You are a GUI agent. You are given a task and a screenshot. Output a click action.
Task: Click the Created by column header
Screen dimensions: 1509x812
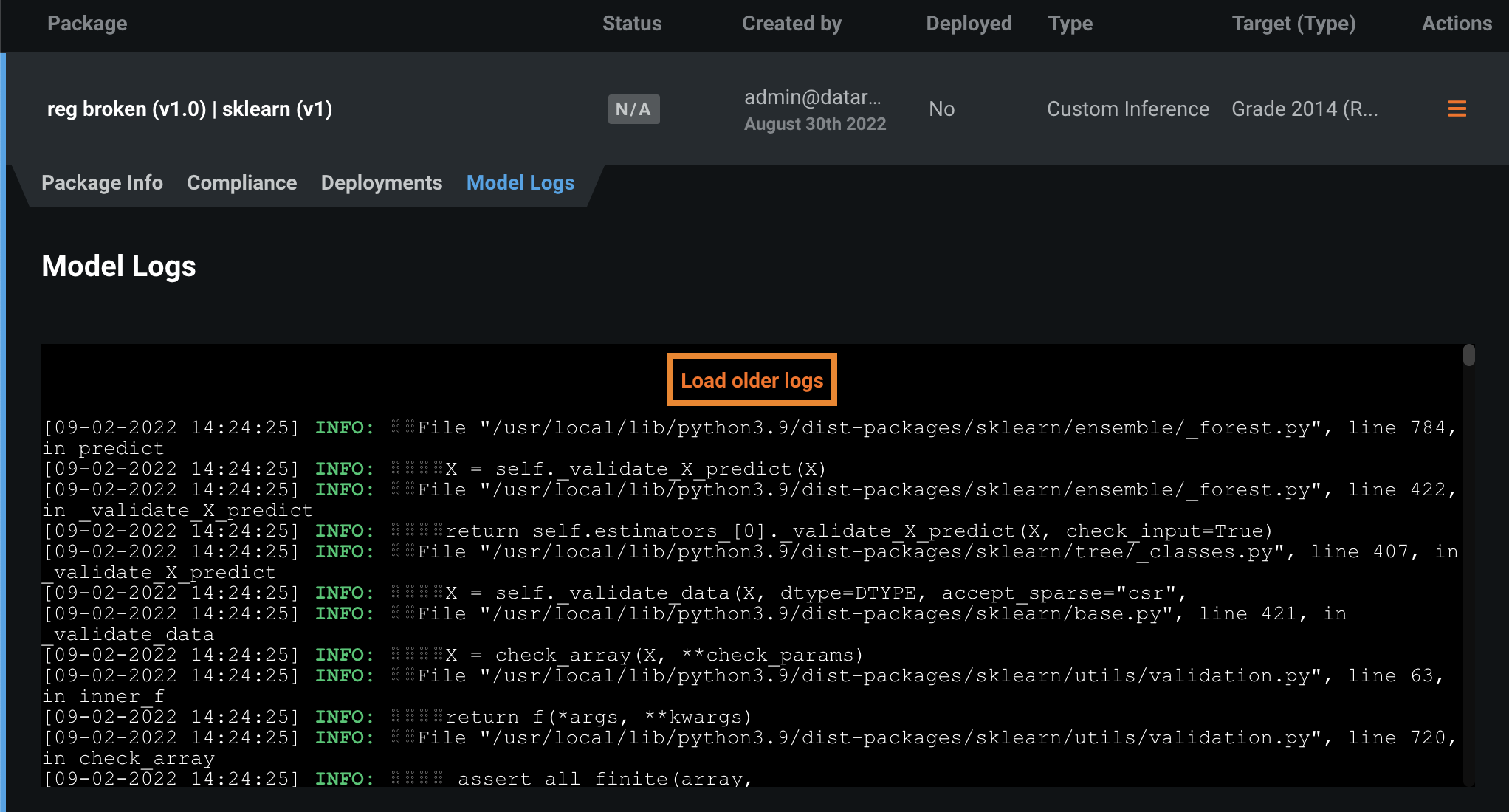pos(791,24)
